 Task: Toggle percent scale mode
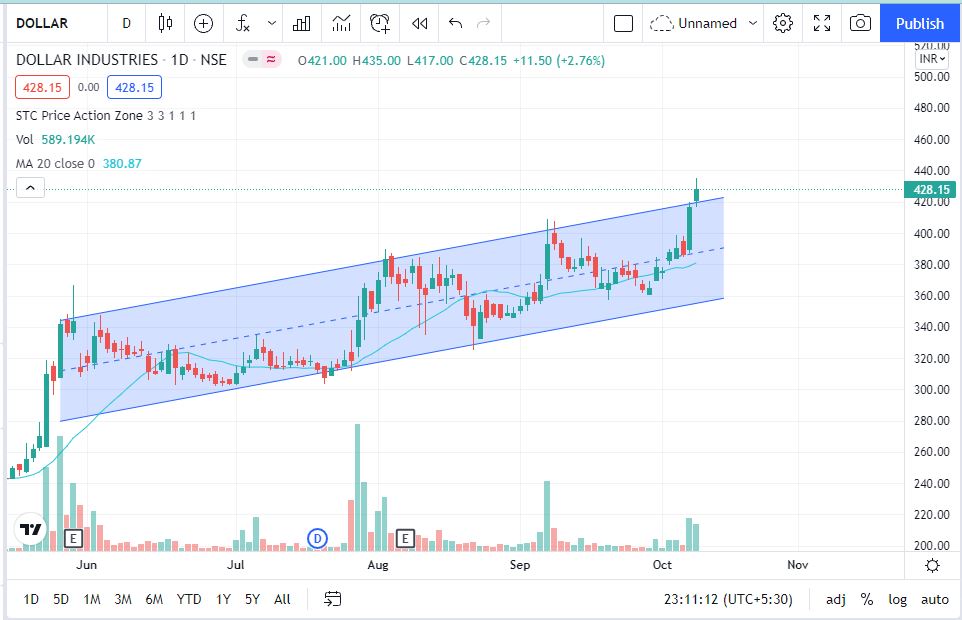866,599
